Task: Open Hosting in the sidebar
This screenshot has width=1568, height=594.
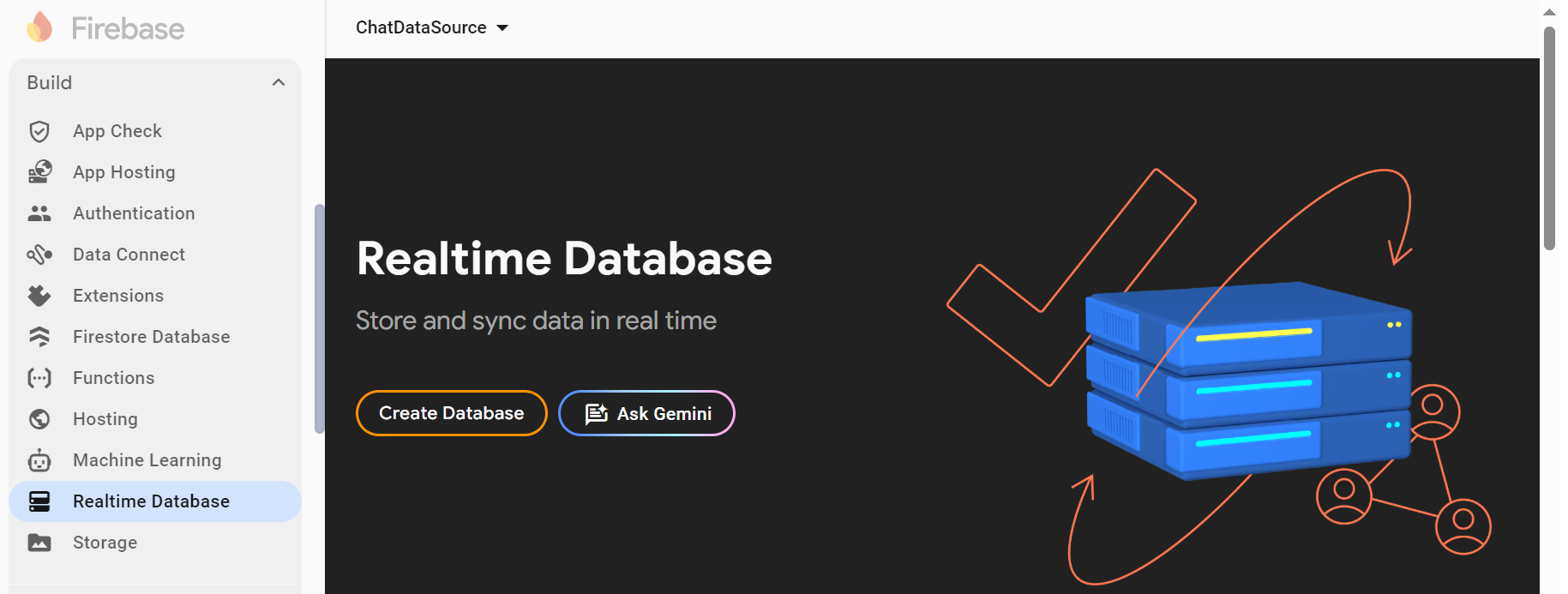Action: tap(105, 419)
